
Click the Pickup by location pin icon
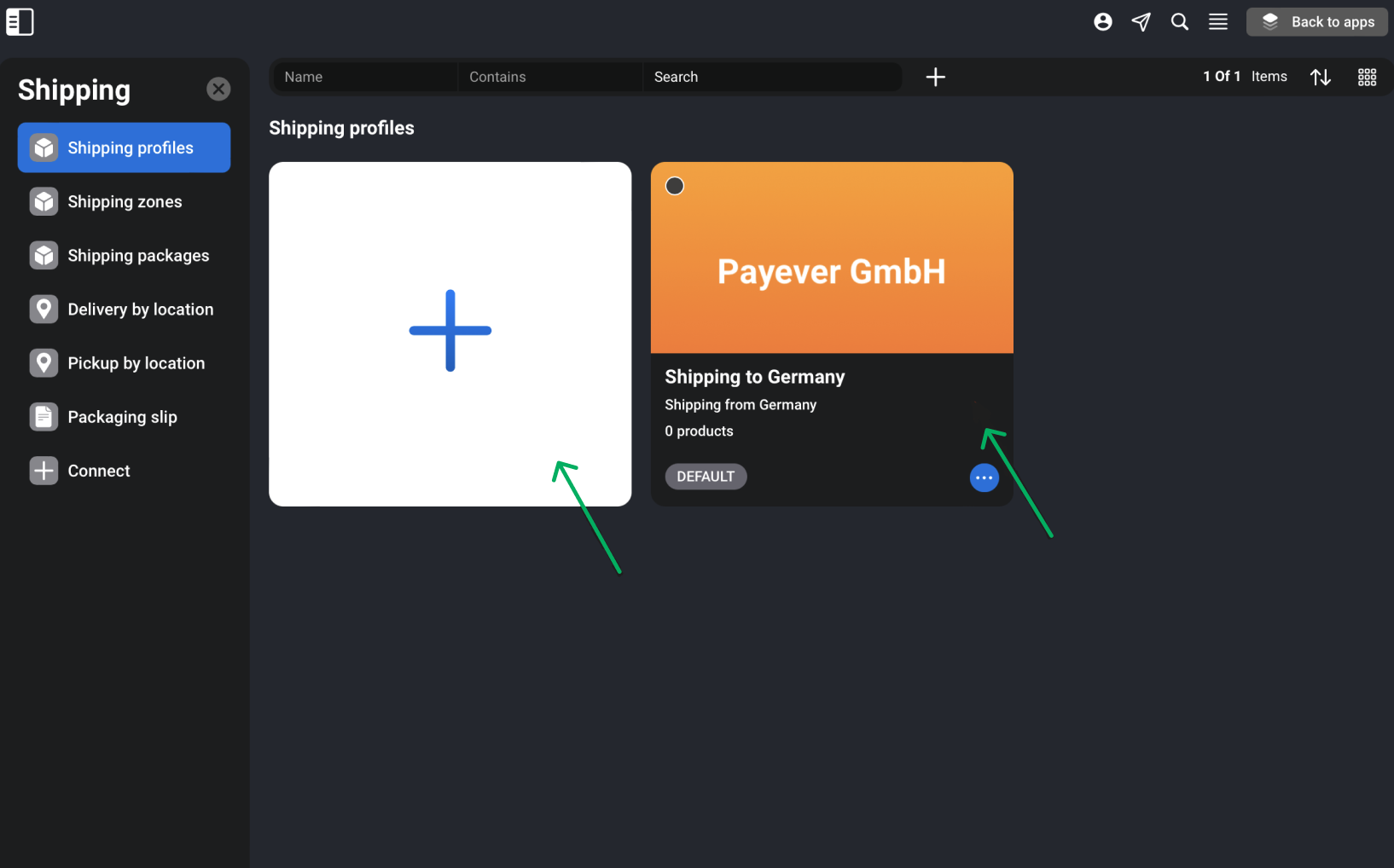point(44,362)
